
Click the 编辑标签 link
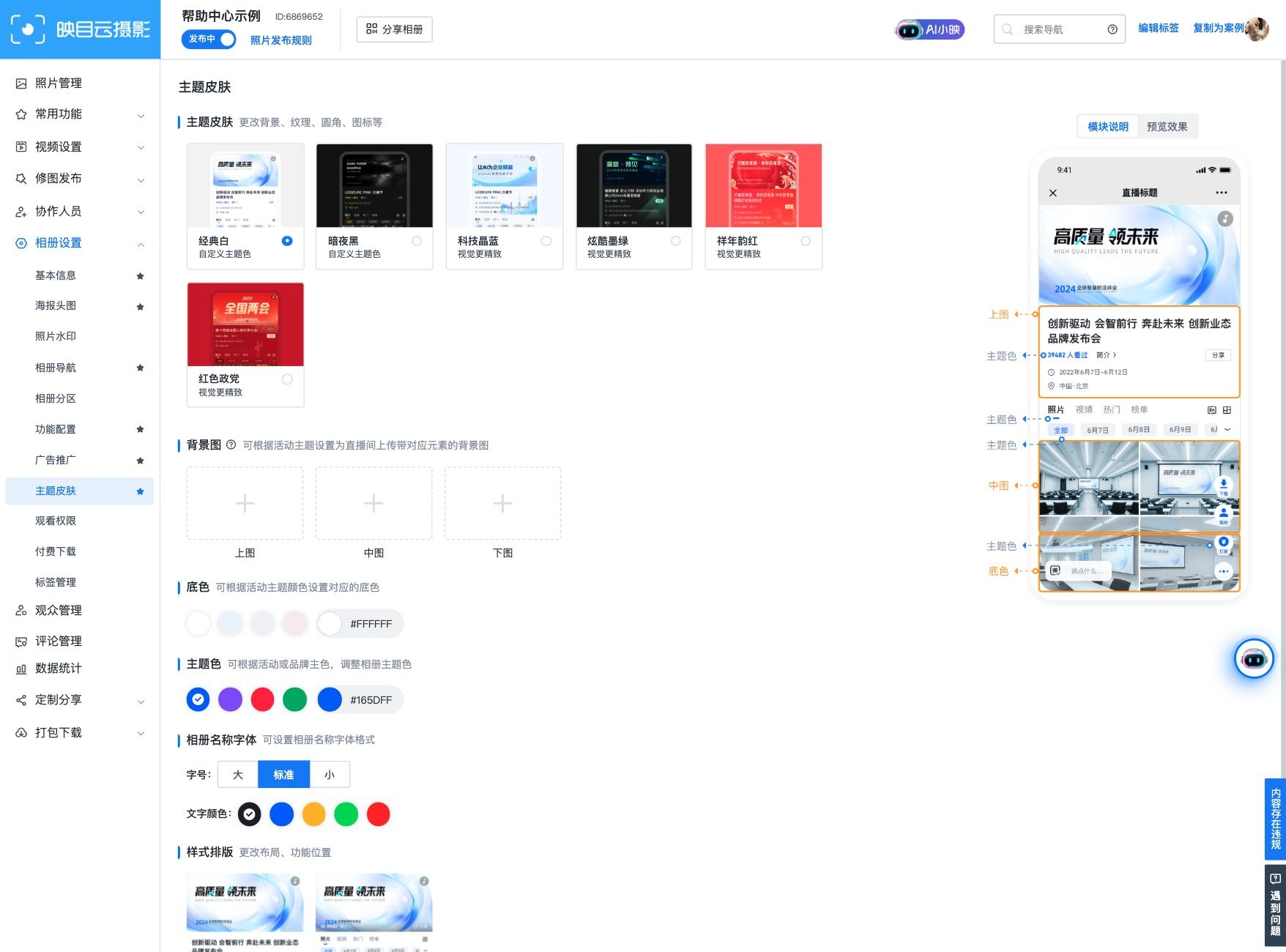click(1159, 28)
